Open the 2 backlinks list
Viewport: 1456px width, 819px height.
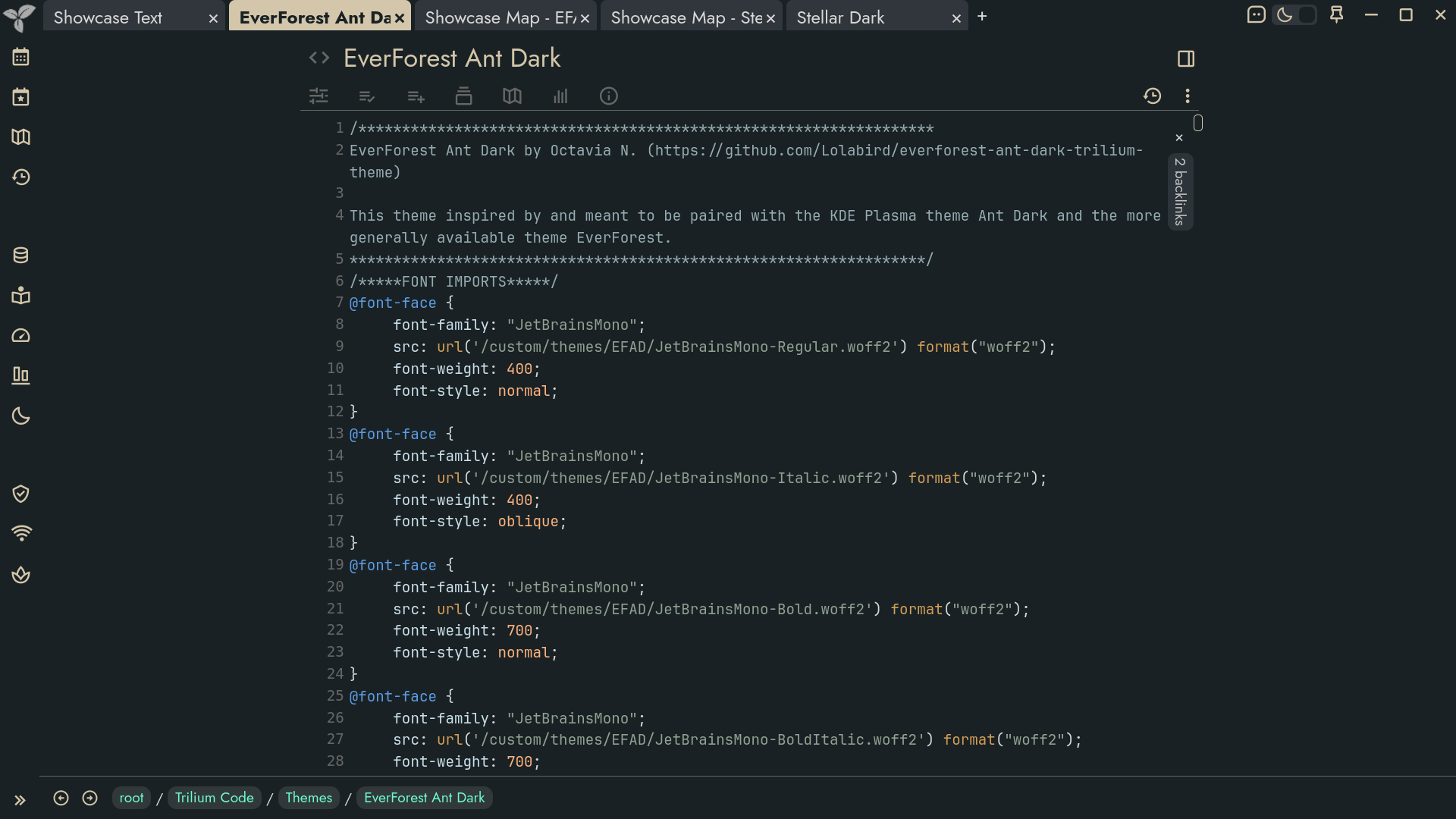coord(1180,192)
